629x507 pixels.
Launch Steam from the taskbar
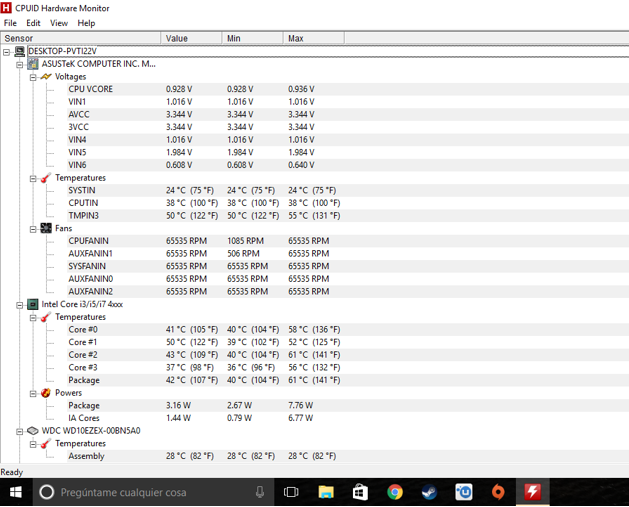pos(429,492)
